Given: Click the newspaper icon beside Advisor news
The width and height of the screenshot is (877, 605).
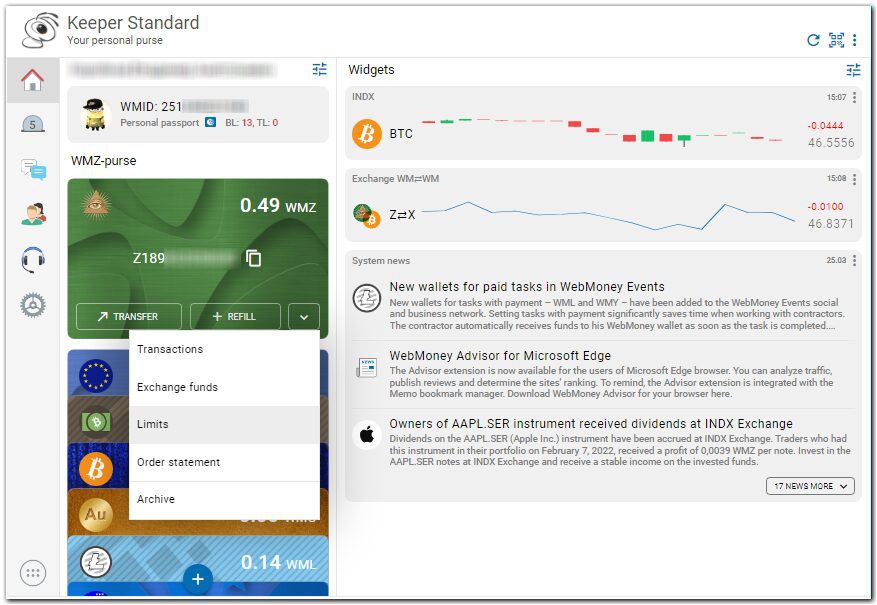Looking at the screenshot, I should (x=367, y=367).
